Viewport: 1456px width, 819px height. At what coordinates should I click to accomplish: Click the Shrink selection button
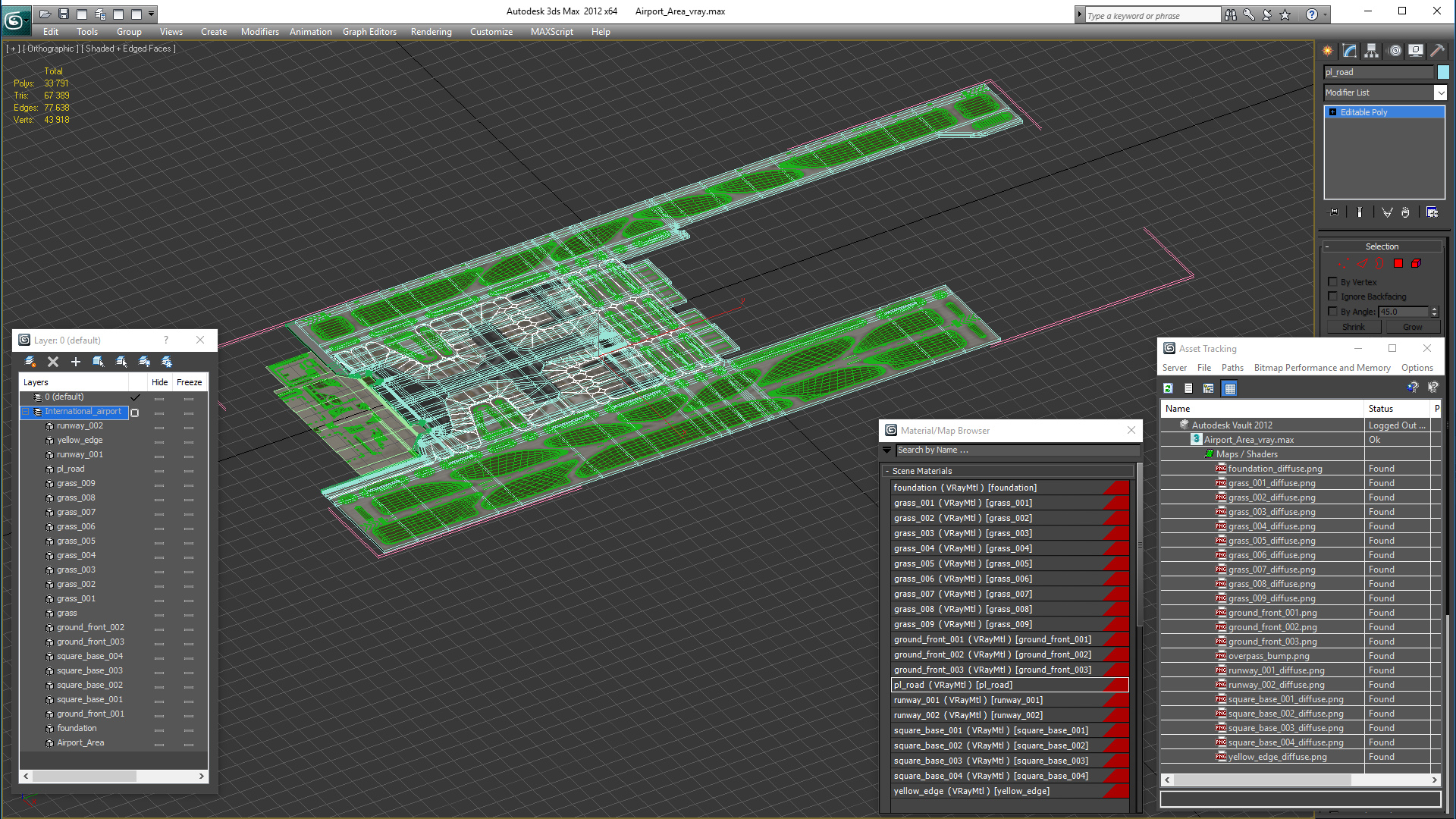click(x=1354, y=327)
